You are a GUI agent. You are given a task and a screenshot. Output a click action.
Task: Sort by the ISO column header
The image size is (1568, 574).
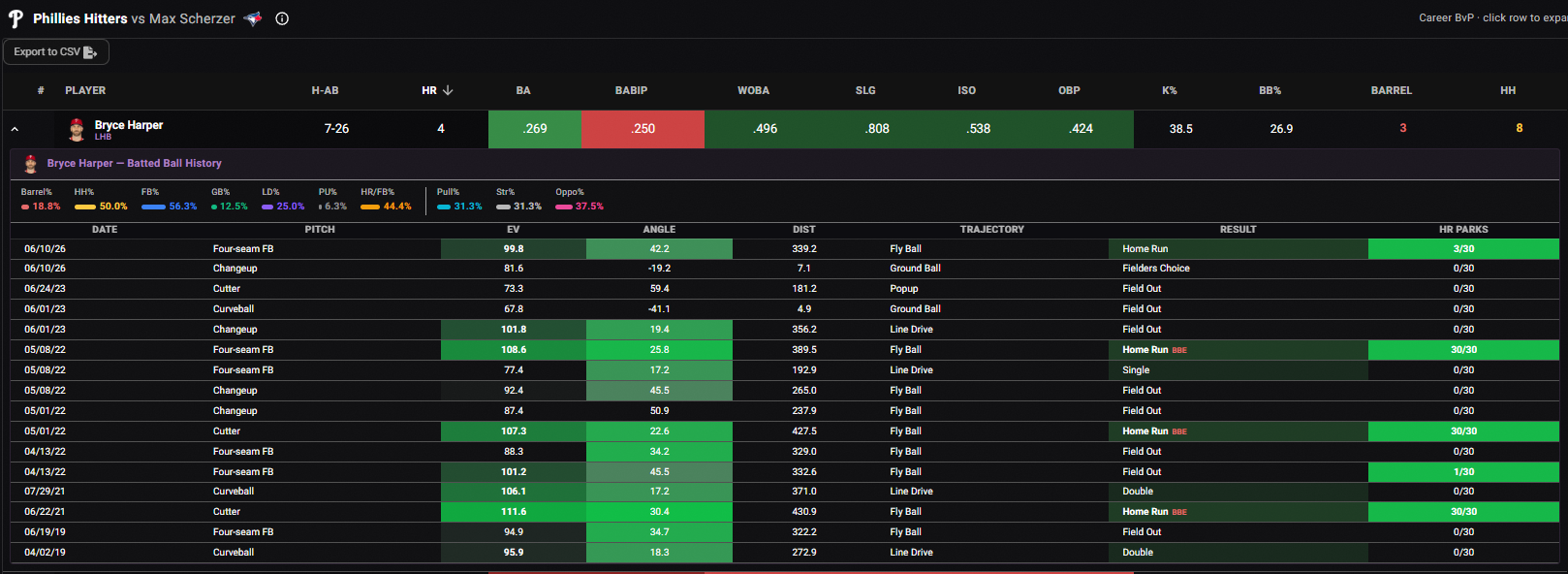967,90
